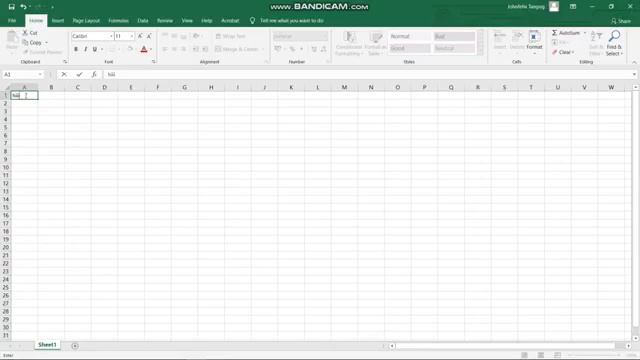Click the user account avatar
The height and width of the screenshot is (360, 640).
(554, 6)
